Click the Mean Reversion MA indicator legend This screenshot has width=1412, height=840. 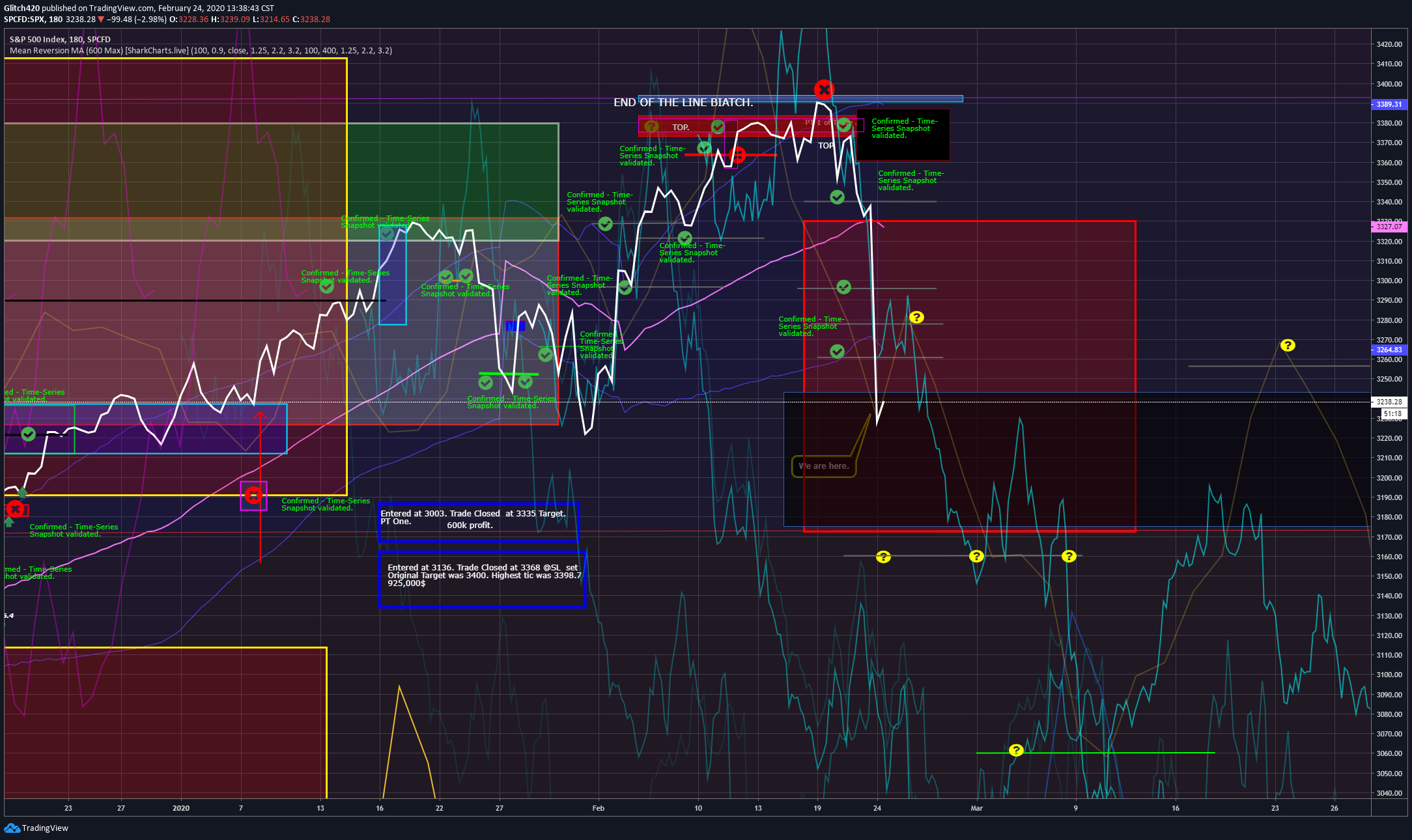point(201,51)
